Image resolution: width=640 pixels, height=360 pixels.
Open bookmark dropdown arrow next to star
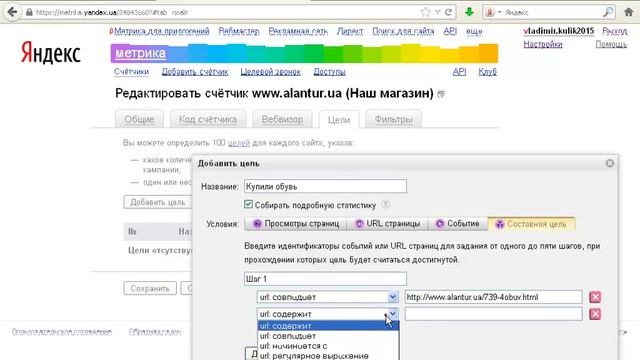(437, 12)
